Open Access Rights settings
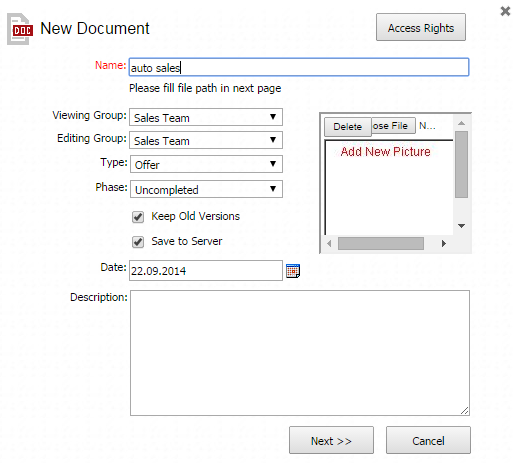 (421, 27)
